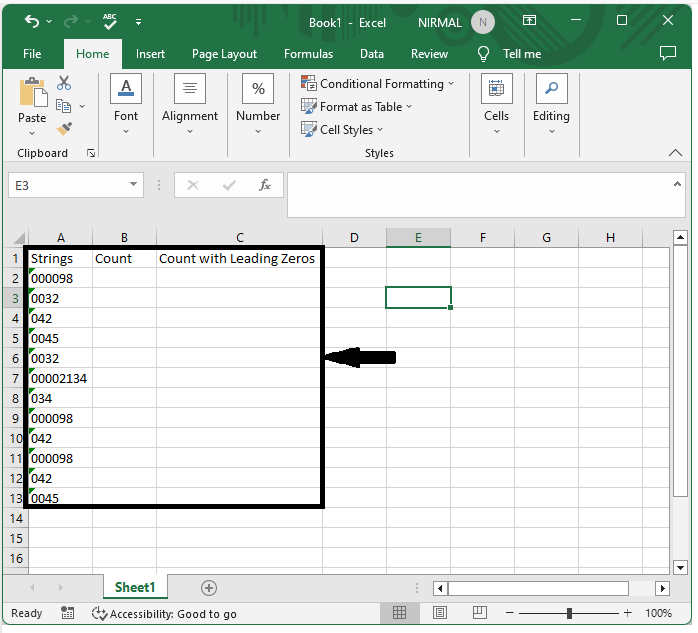The image size is (698, 633).
Task: Click Accessibility: Good to go status
Action: pyautogui.click(x=164, y=613)
